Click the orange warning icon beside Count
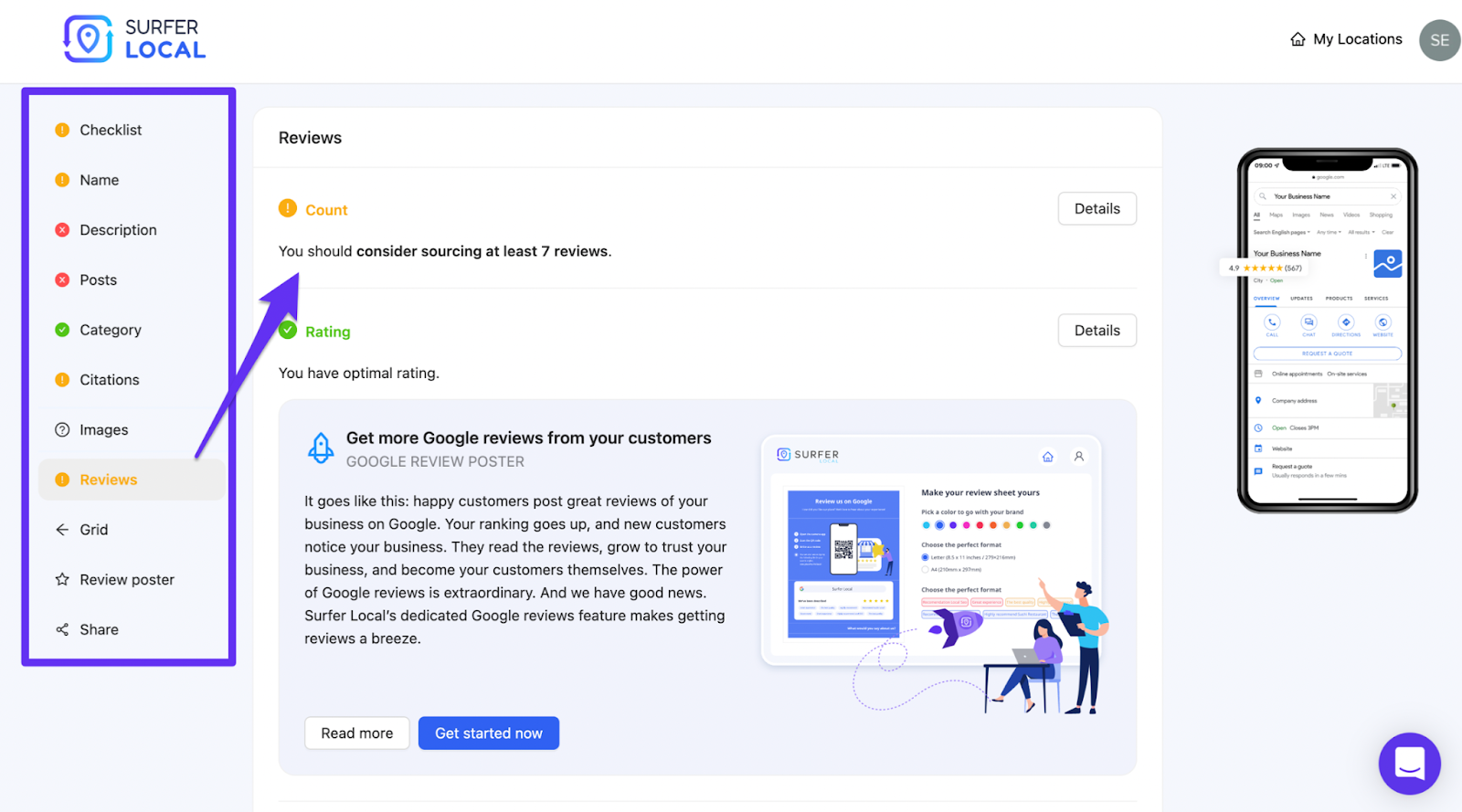The image size is (1462, 812). click(x=288, y=208)
